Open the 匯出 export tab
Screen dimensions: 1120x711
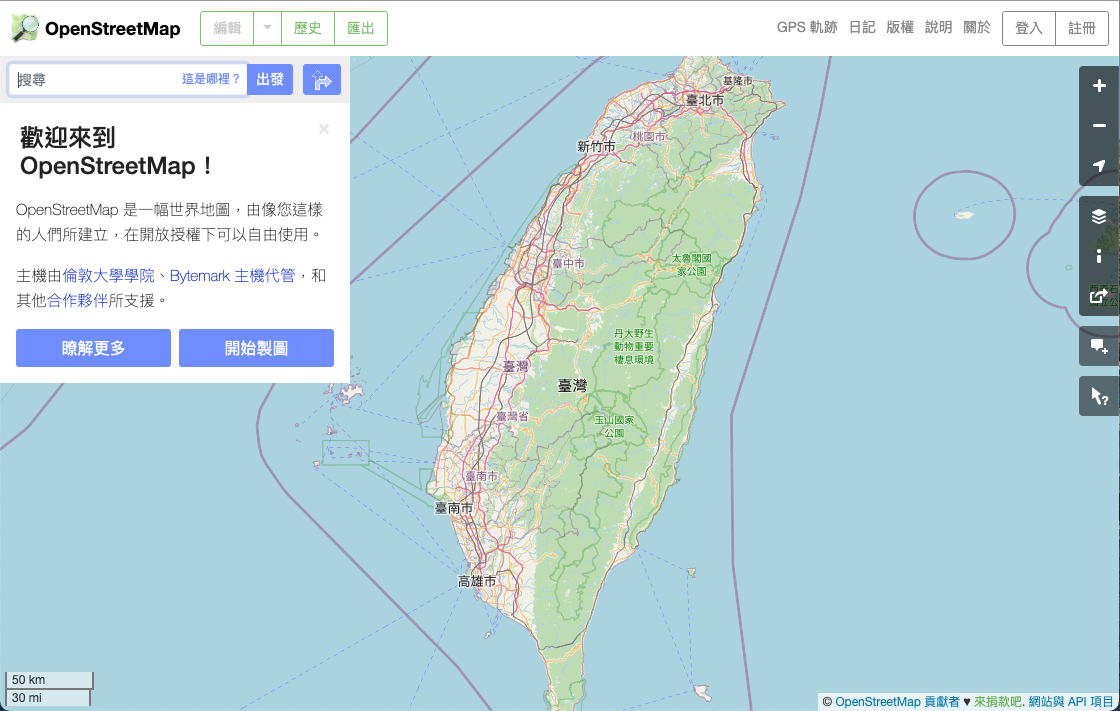click(x=361, y=28)
